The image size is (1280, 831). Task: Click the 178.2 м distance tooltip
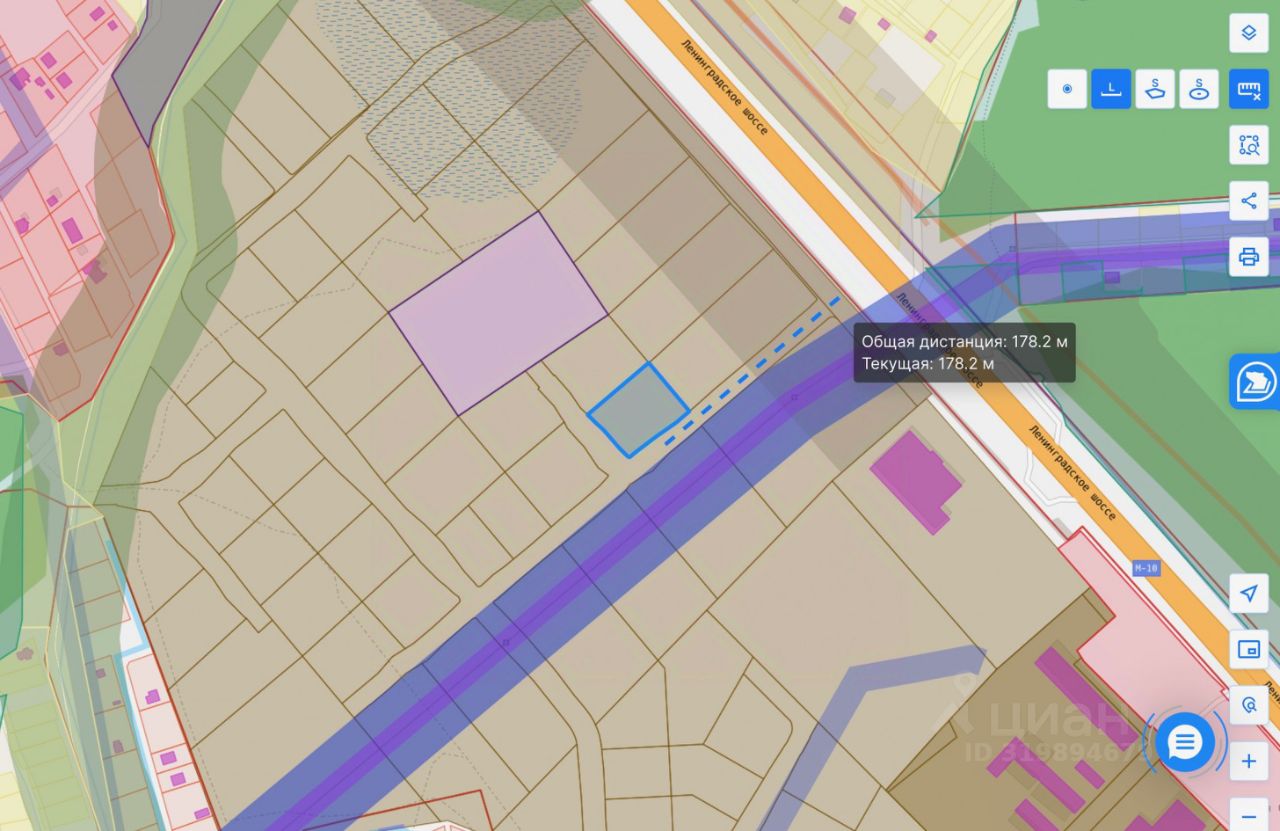tap(964, 352)
